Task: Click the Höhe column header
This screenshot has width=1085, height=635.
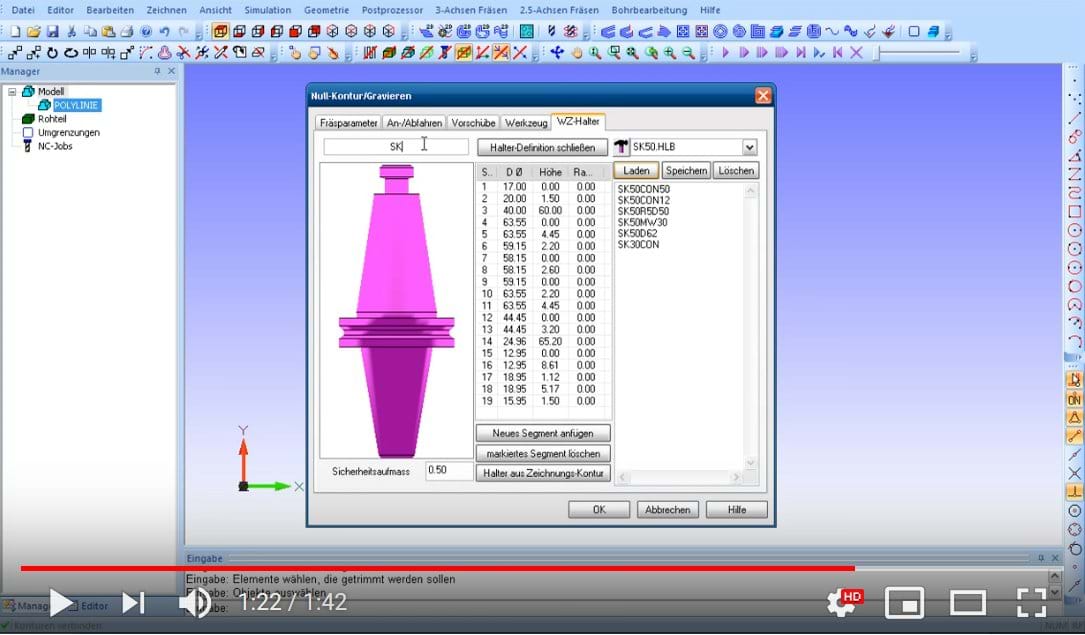Action: [x=550, y=172]
